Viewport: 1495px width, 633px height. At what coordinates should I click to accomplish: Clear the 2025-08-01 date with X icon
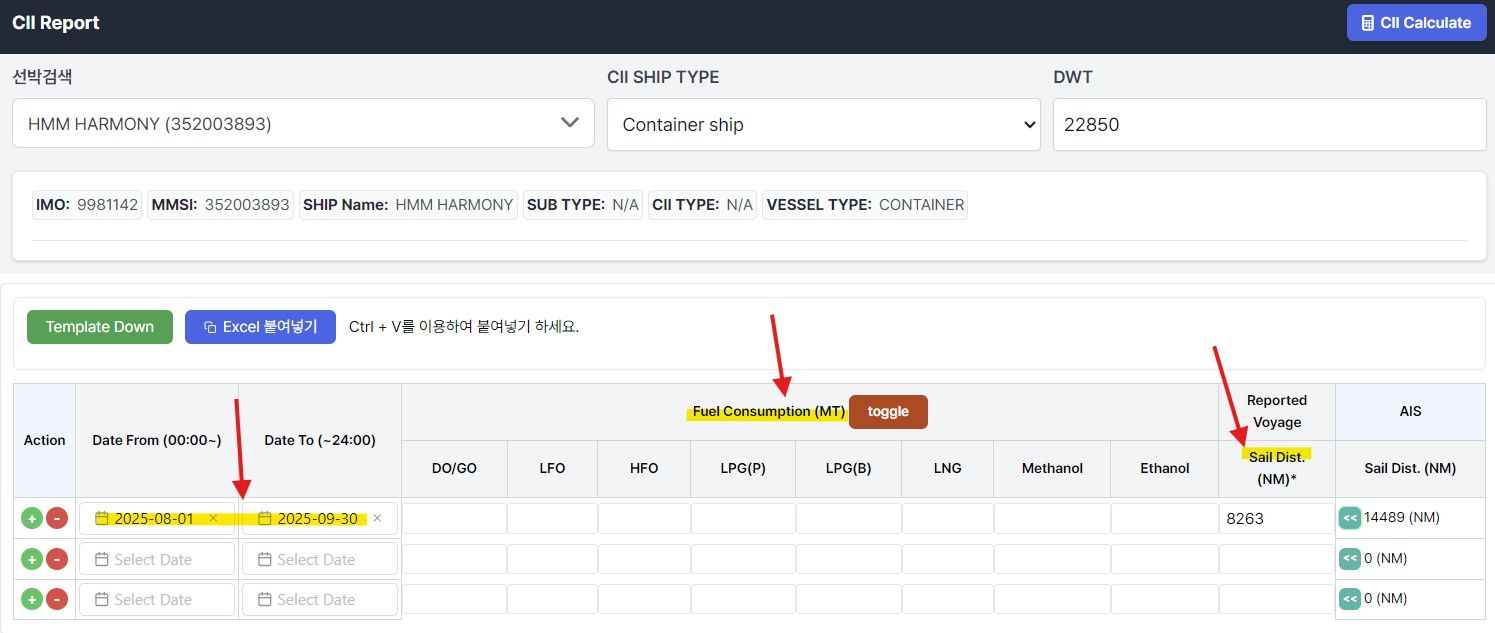pyautogui.click(x=213, y=518)
